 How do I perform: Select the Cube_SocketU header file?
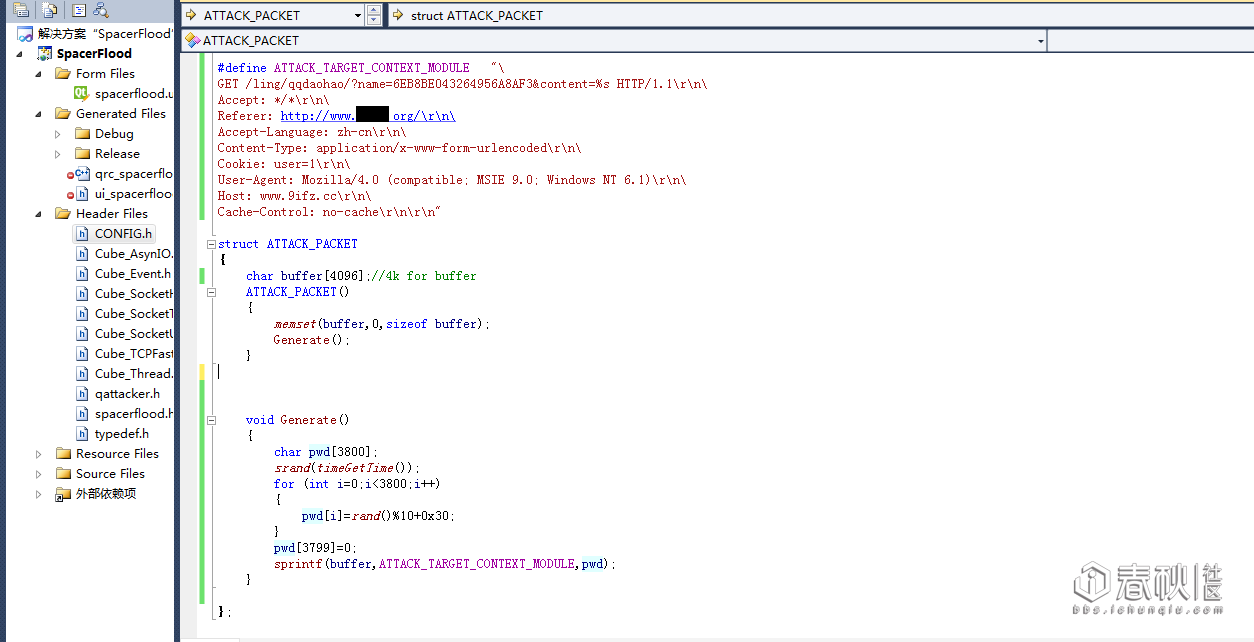[123, 333]
